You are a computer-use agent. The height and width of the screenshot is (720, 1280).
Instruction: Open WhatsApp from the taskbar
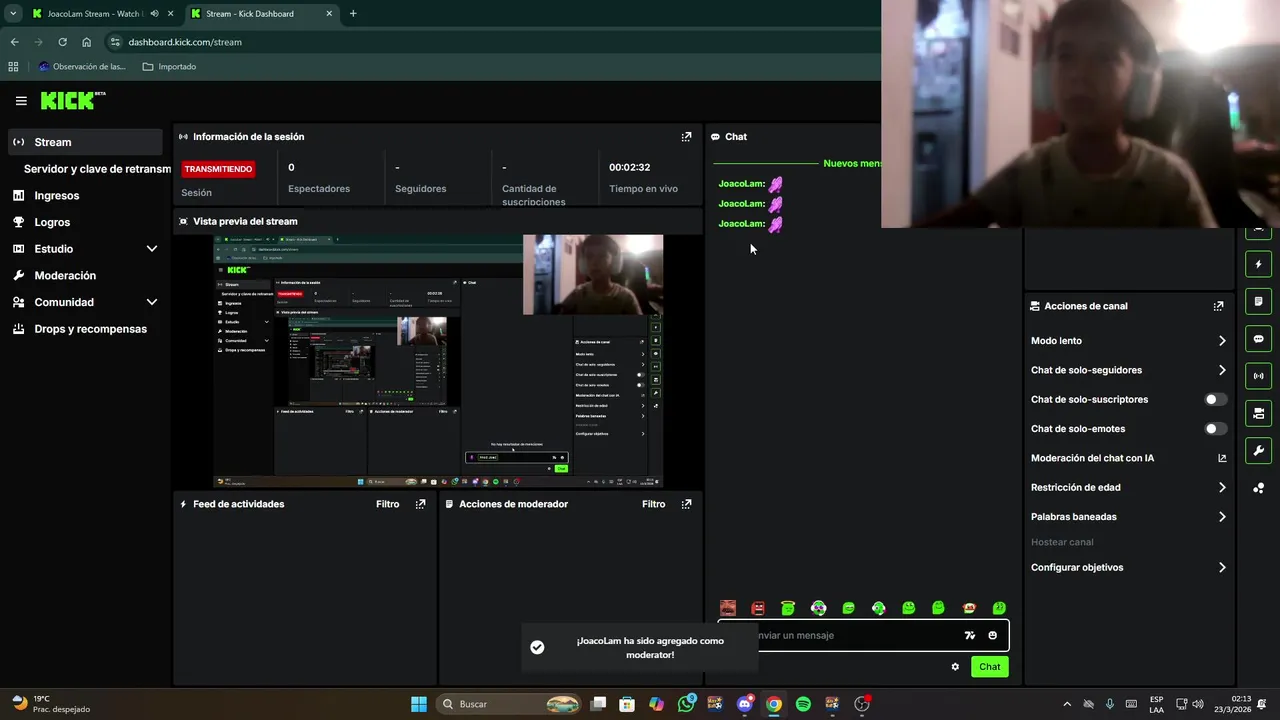pyautogui.click(x=686, y=704)
